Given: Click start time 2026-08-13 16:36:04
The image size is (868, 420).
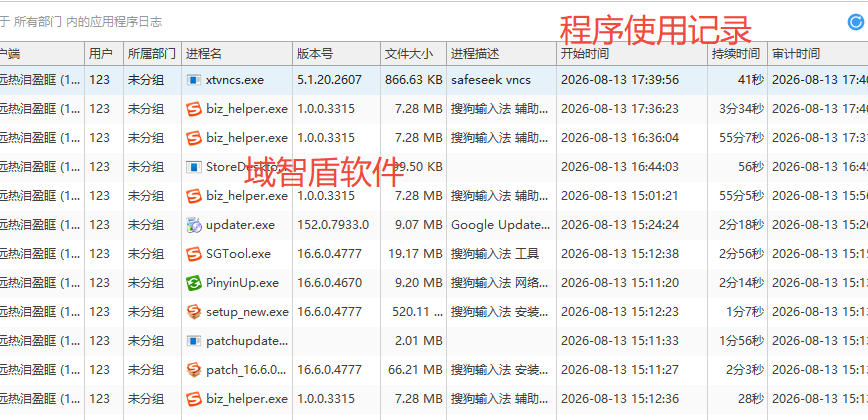Looking at the screenshot, I should click(619, 138).
